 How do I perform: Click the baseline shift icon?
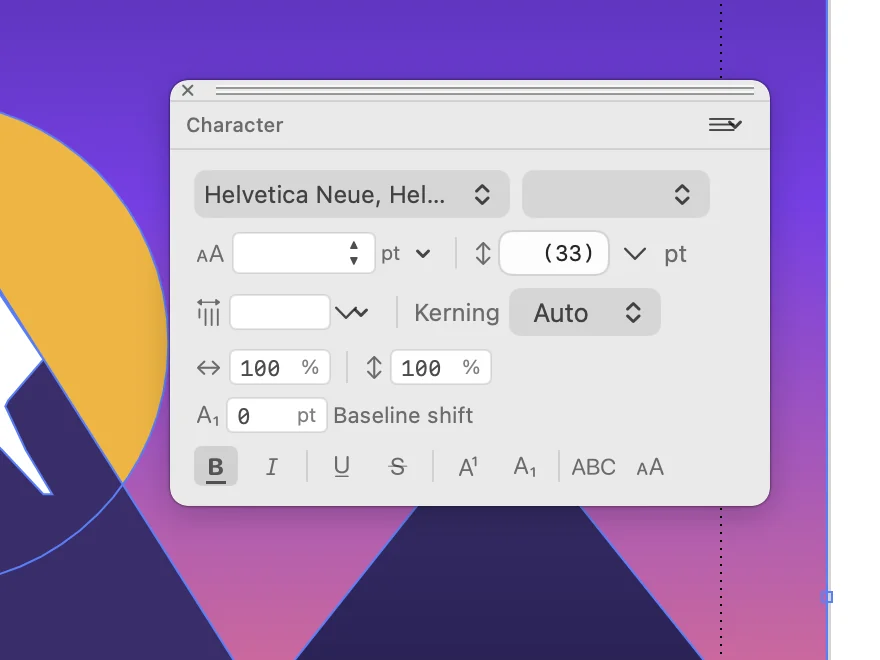[208, 416]
